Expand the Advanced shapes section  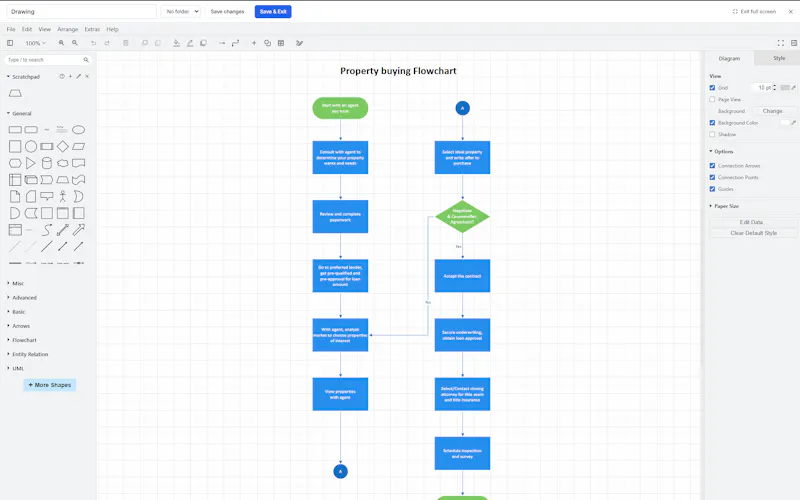(21, 297)
